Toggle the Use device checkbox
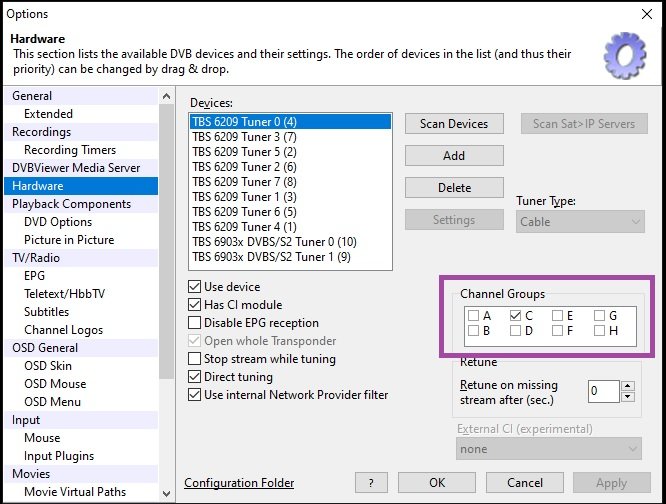This screenshot has height=504, width=666. point(195,287)
